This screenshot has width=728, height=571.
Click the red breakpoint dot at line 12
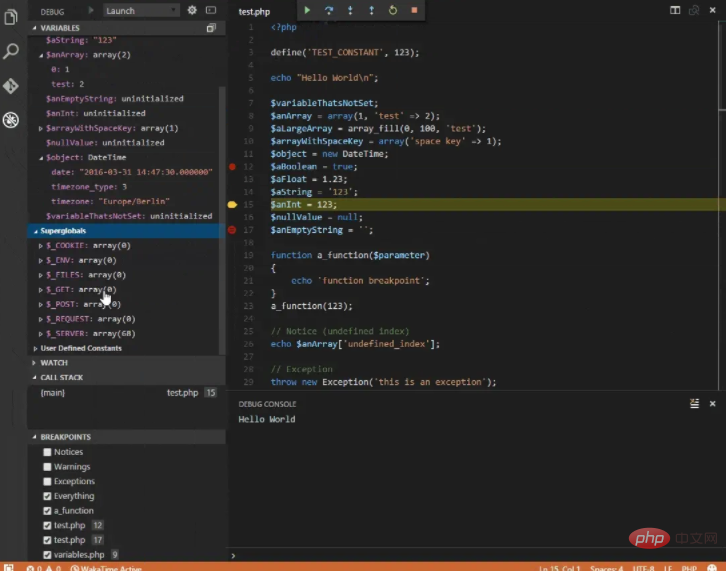click(x=232, y=166)
